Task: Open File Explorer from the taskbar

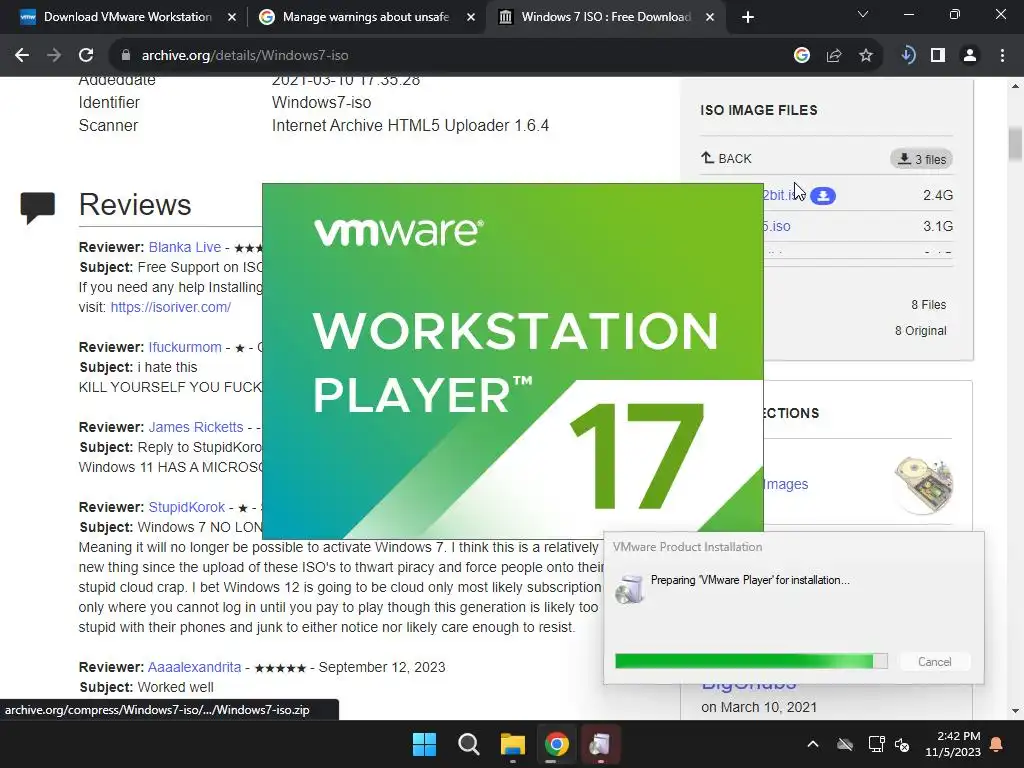Action: tap(513, 744)
